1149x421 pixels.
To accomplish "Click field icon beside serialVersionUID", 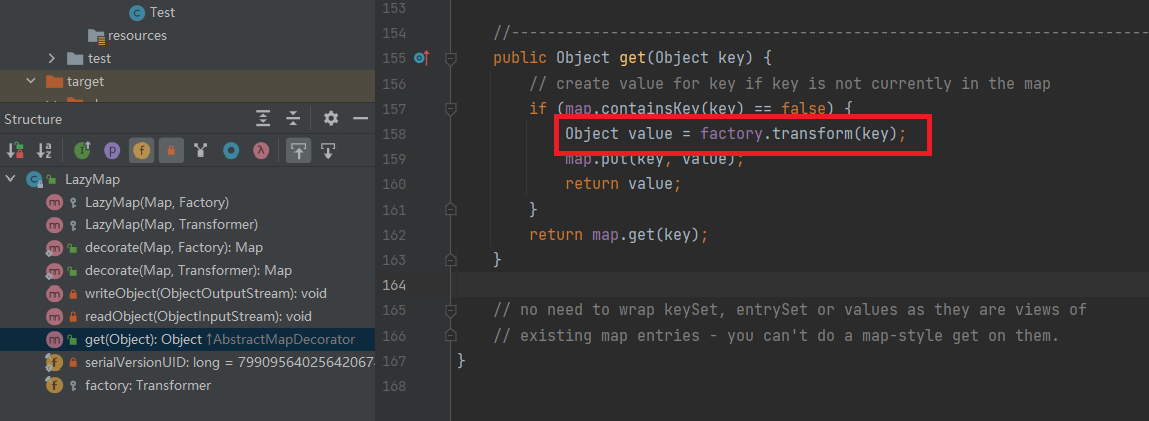I will coord(54,362).
